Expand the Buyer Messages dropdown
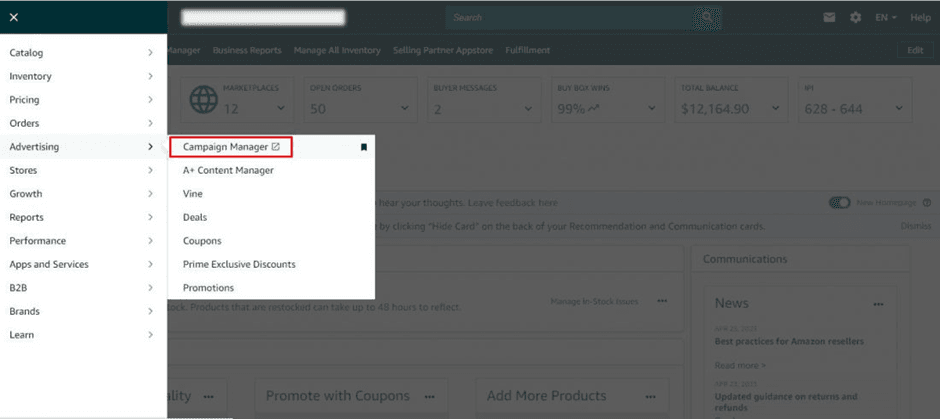Viewport: 940px width, 419px height. 528,108
